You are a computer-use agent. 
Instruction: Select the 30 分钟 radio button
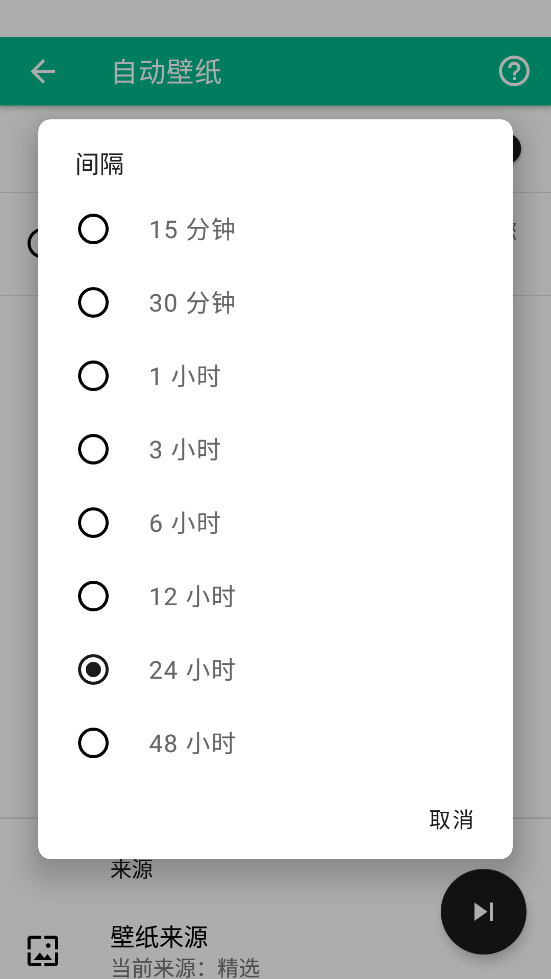93,303
